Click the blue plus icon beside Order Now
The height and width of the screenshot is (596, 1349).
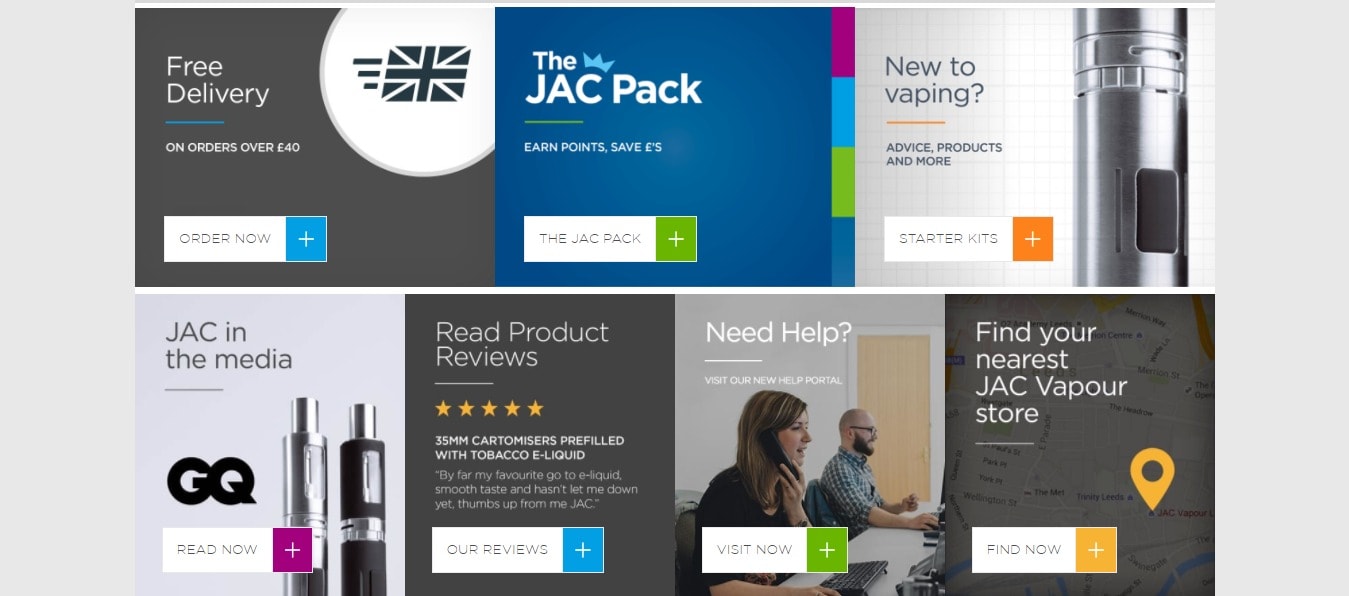coord(306,239)
